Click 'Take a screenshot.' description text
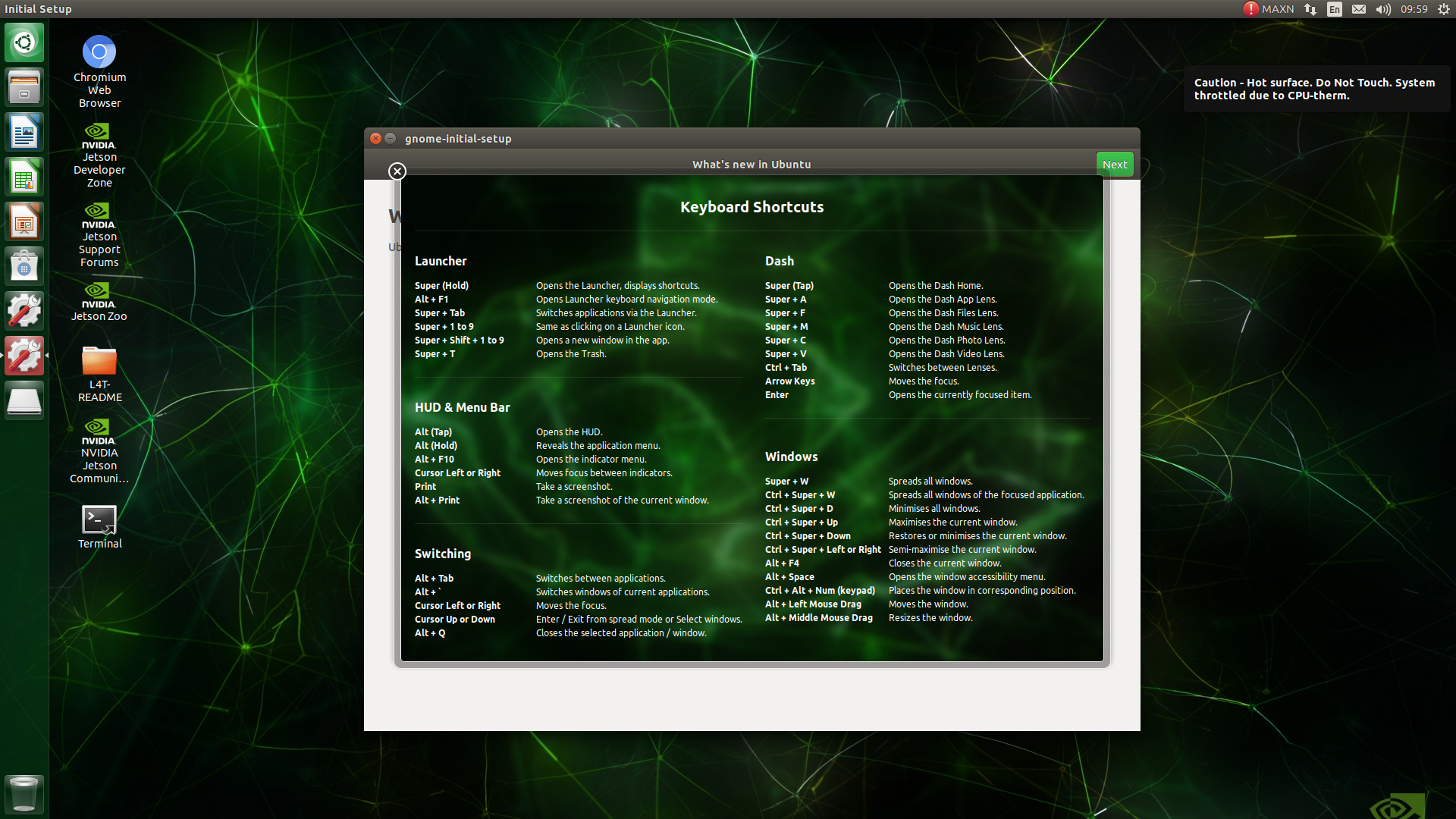1456x819 pixels. click(574, 487)
